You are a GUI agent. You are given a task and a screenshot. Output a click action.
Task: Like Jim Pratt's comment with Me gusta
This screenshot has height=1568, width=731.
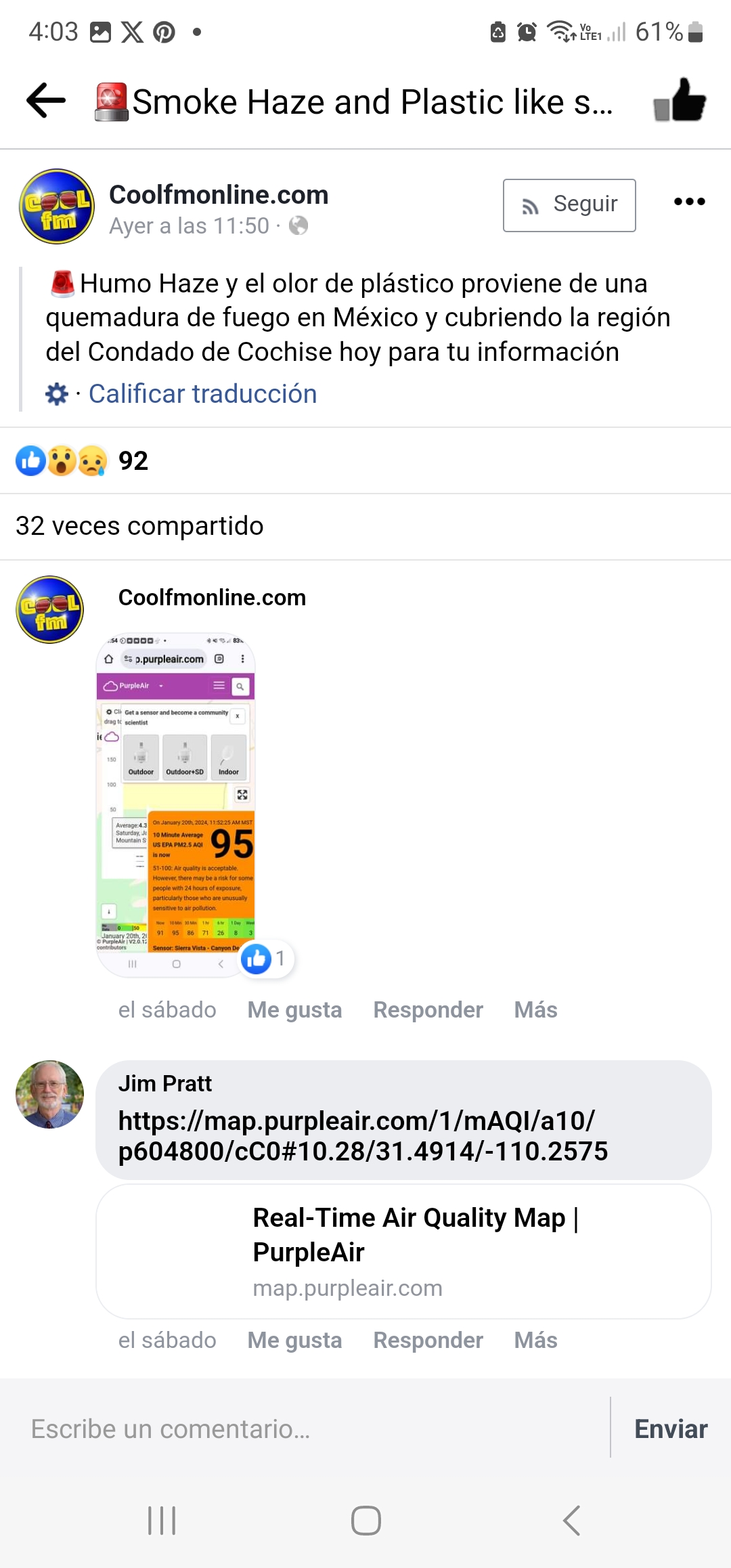(x=294, y=1340)
